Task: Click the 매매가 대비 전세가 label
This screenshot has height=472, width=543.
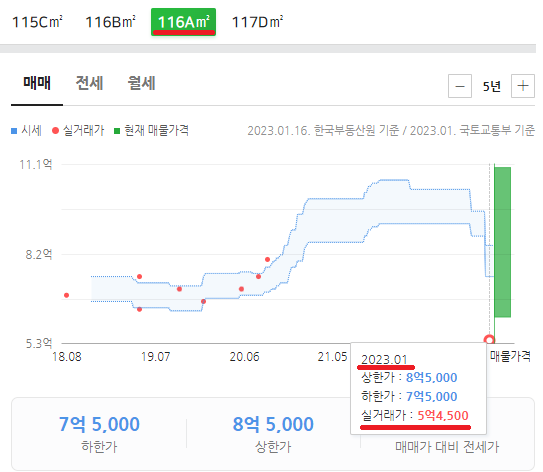Action: [447, 447]
